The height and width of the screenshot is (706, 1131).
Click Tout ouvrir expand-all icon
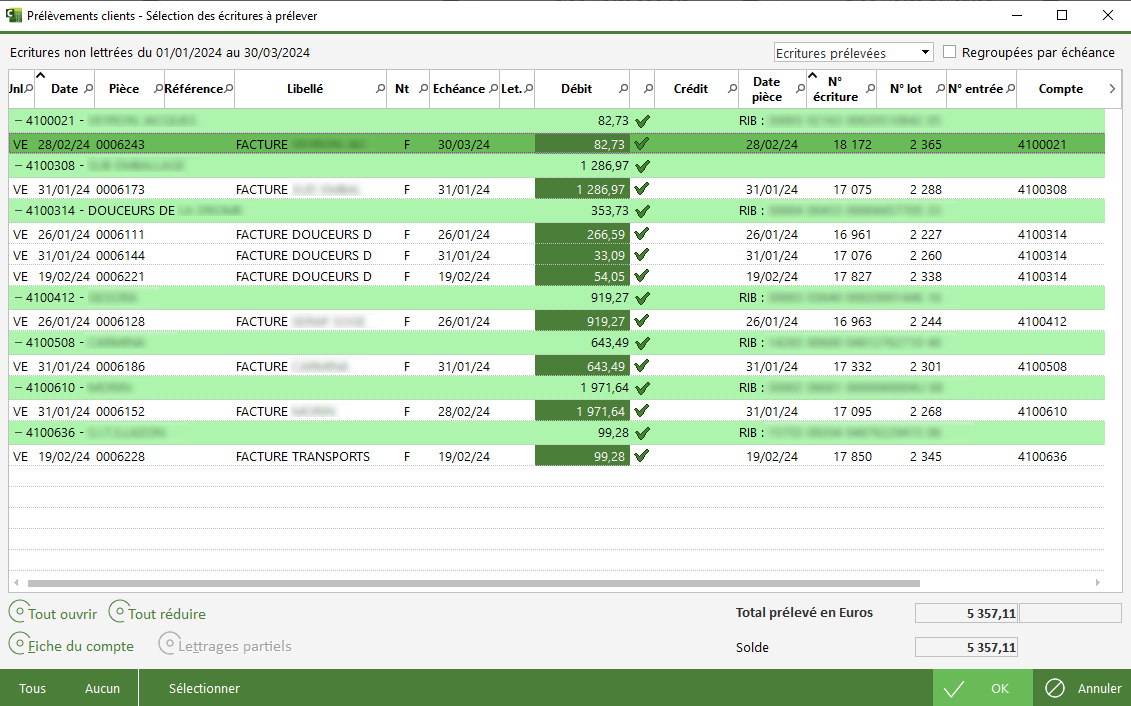click(19, 612)
